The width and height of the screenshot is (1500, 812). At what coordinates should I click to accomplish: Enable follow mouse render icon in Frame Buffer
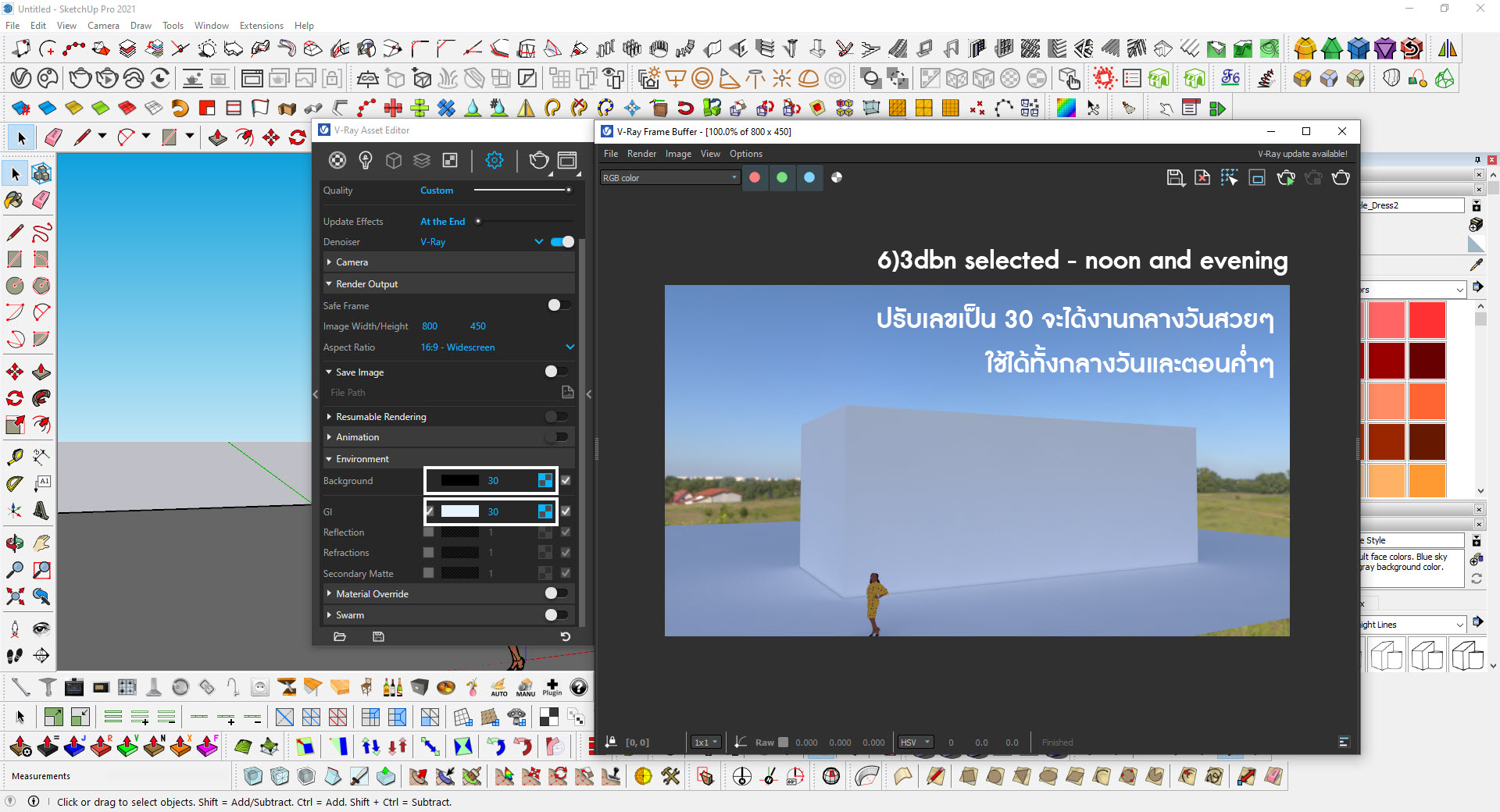click(x=1230, y=178)
